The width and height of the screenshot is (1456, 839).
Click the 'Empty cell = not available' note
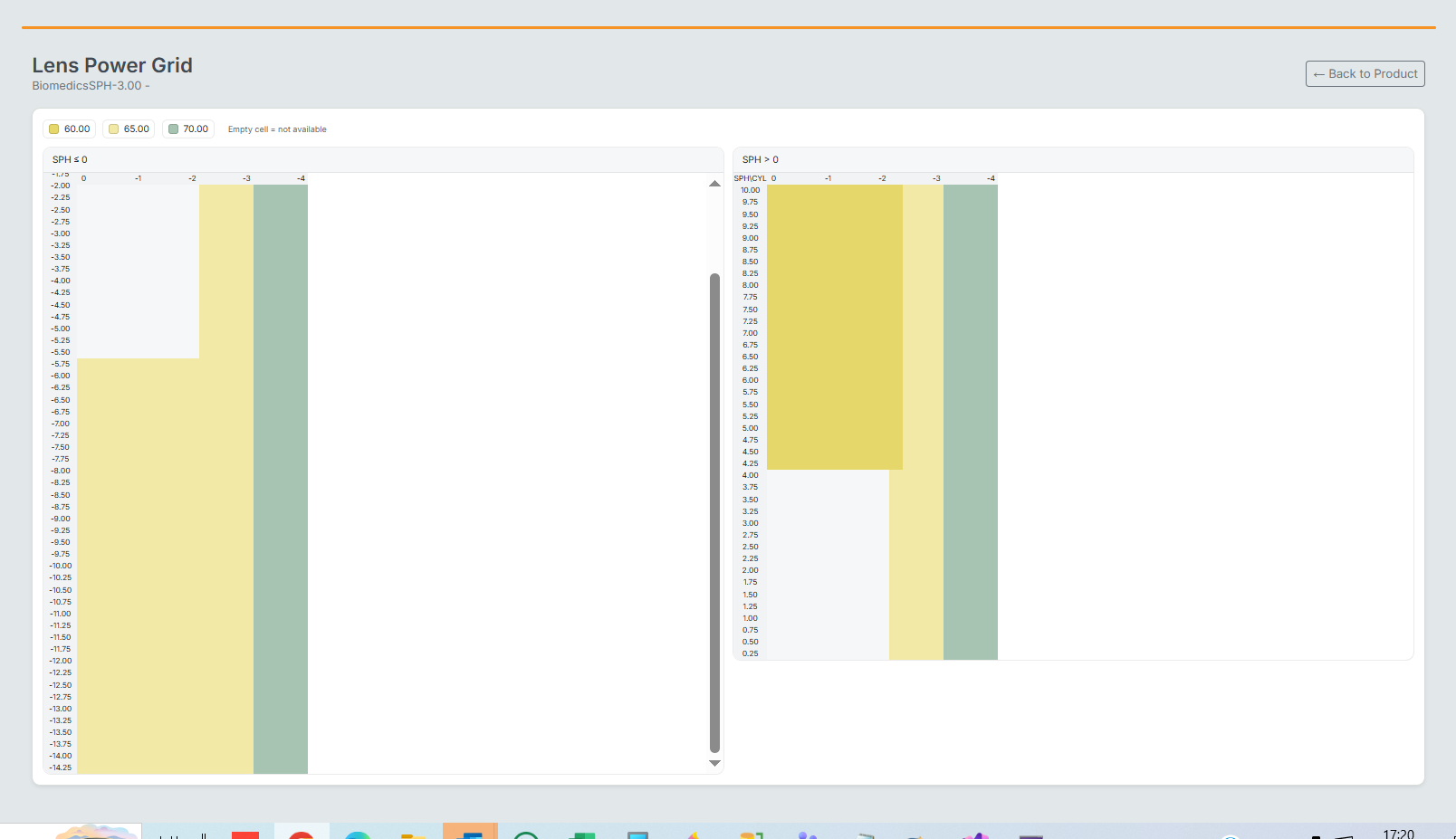coord(277,129)
